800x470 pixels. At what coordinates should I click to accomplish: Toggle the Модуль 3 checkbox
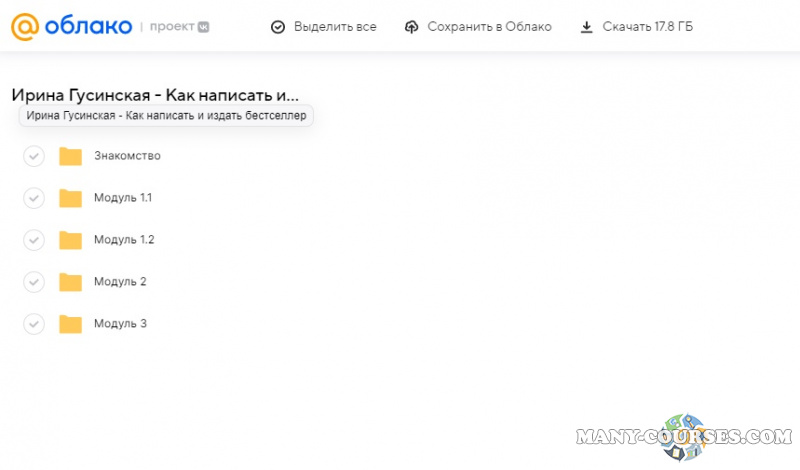(x=34, y=324)
